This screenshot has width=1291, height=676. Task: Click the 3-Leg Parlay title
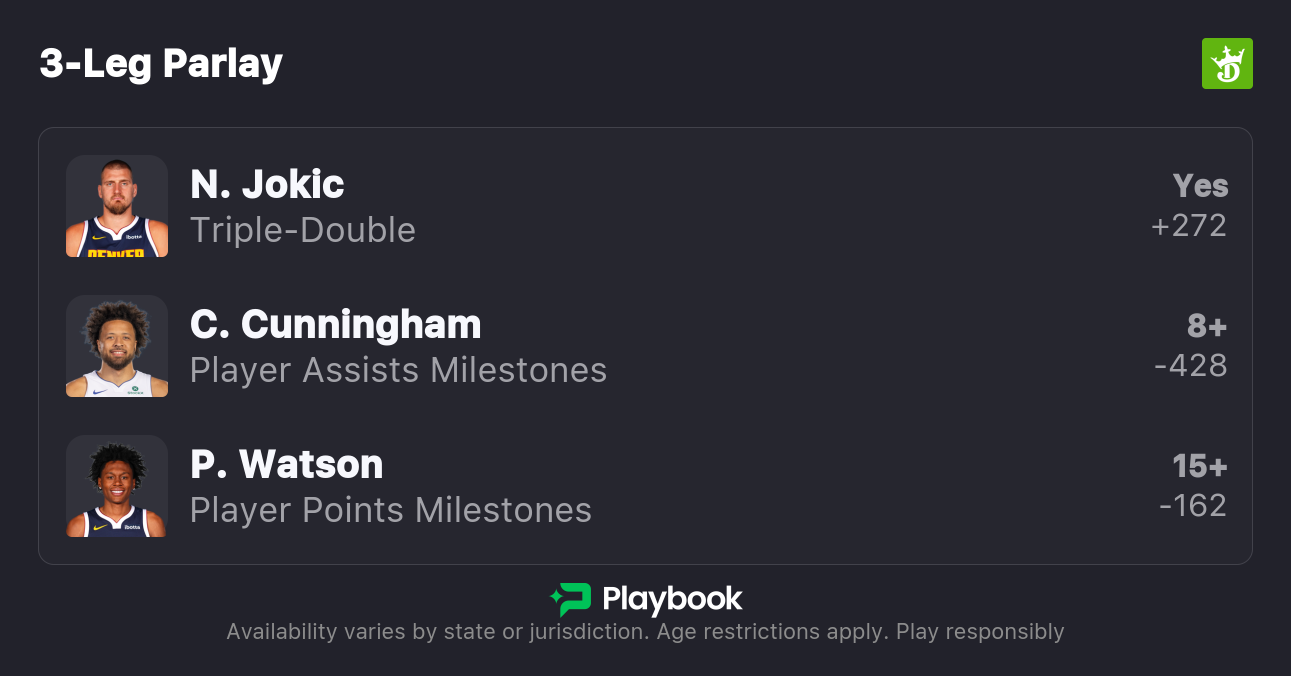tap(161, 64)
